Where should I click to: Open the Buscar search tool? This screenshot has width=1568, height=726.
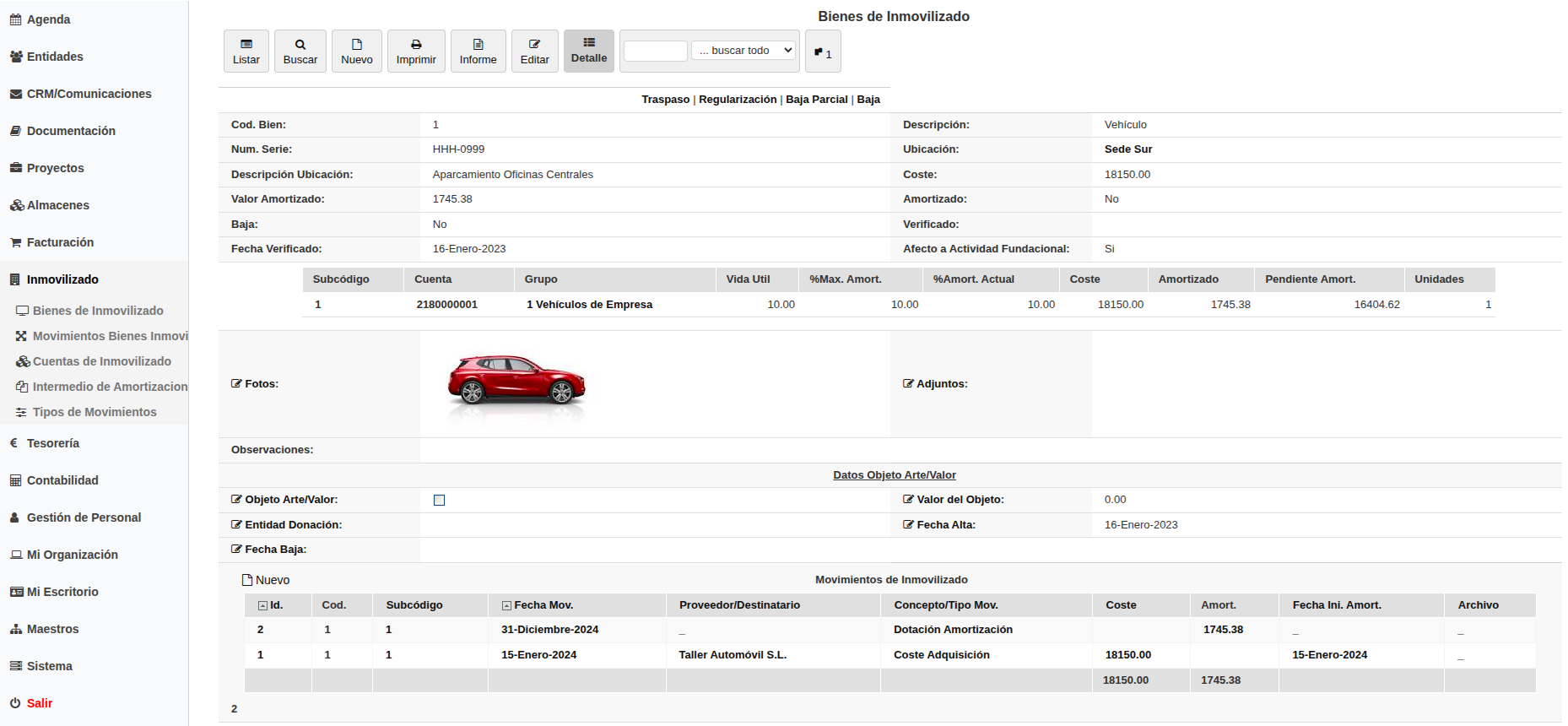tap(300, 51)
